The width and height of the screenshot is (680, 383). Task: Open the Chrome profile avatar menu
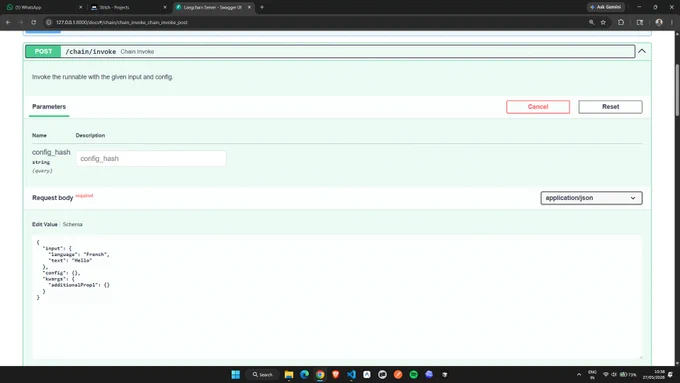pyautogui.click(x=659, y=22)
